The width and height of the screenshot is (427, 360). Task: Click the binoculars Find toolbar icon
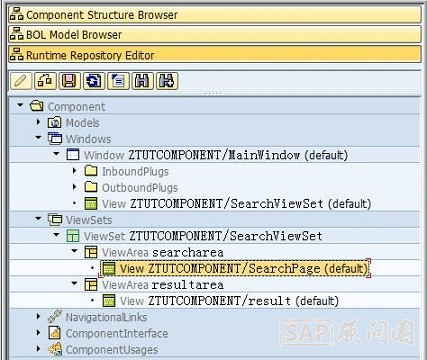click(x=143, y=81)
